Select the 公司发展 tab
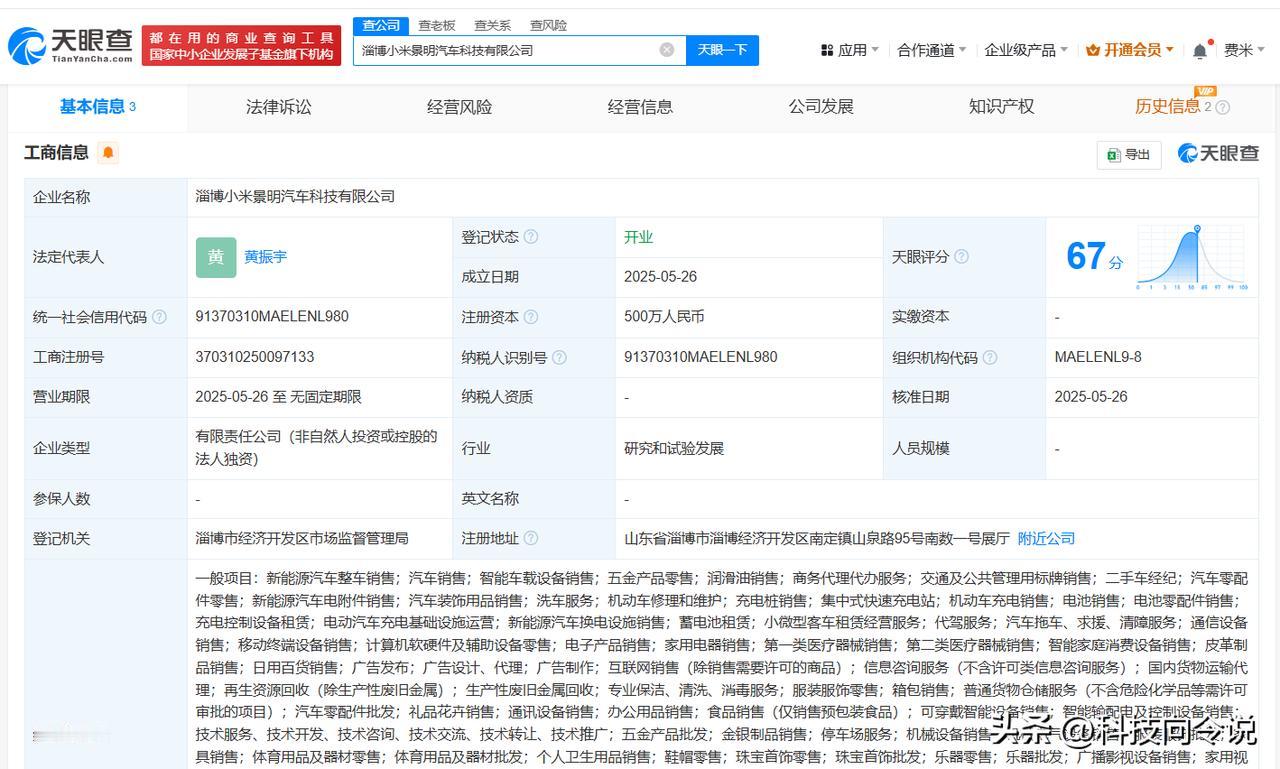The image size is (1280, 769). 821,107
